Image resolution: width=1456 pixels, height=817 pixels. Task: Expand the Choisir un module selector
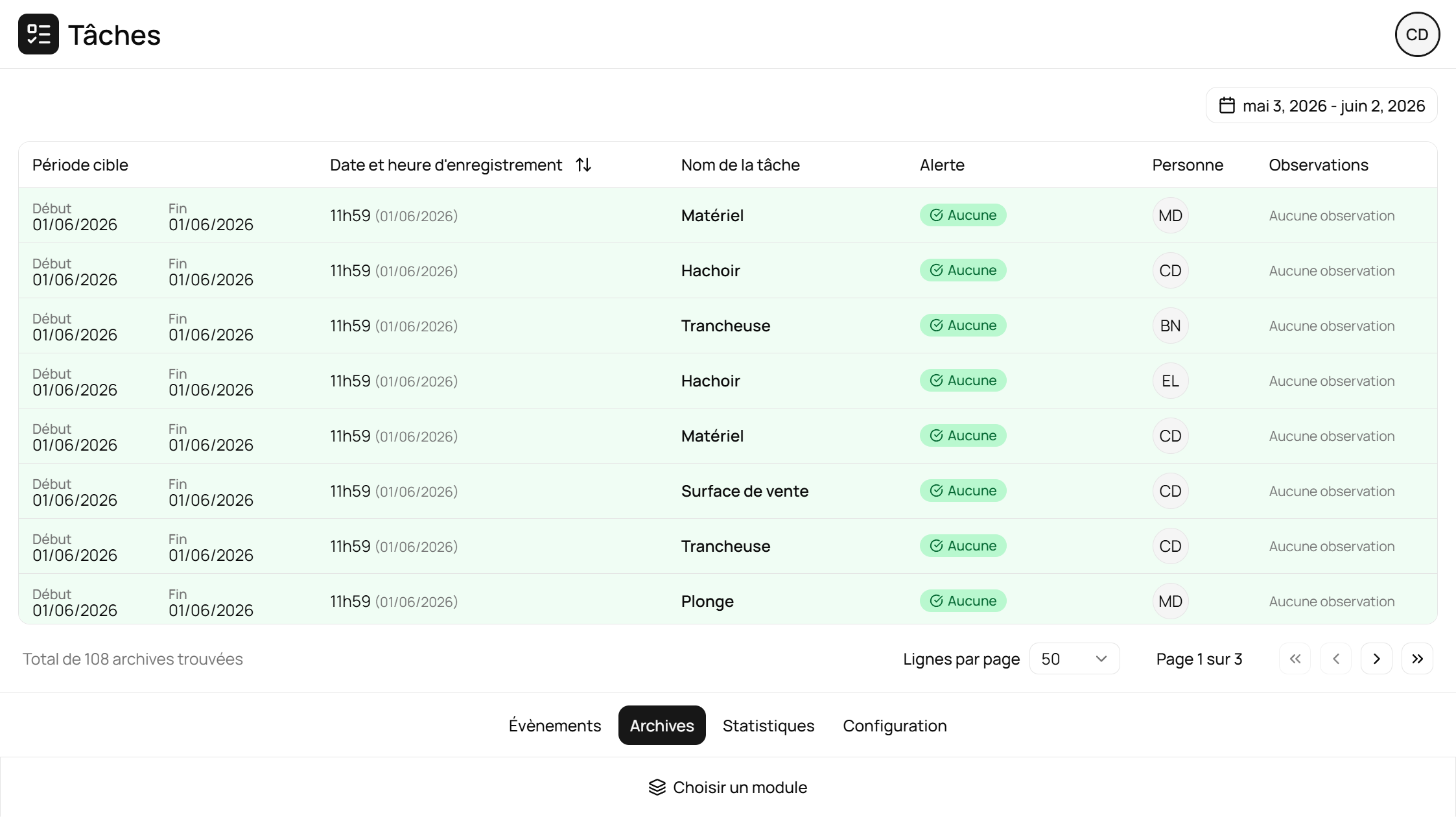tap(728, 787)
